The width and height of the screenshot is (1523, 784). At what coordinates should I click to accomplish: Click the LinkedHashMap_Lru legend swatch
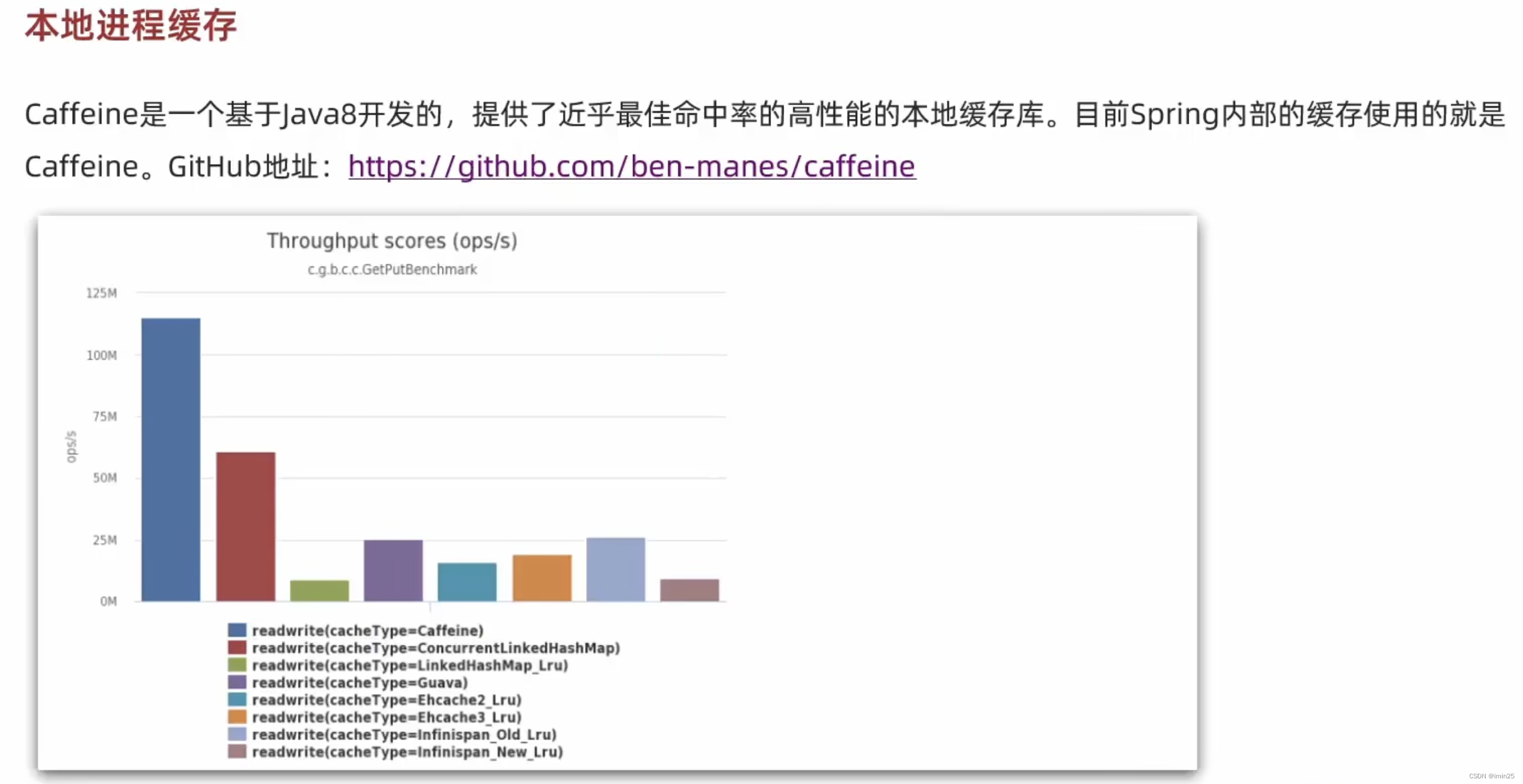[x=237, y=665]
